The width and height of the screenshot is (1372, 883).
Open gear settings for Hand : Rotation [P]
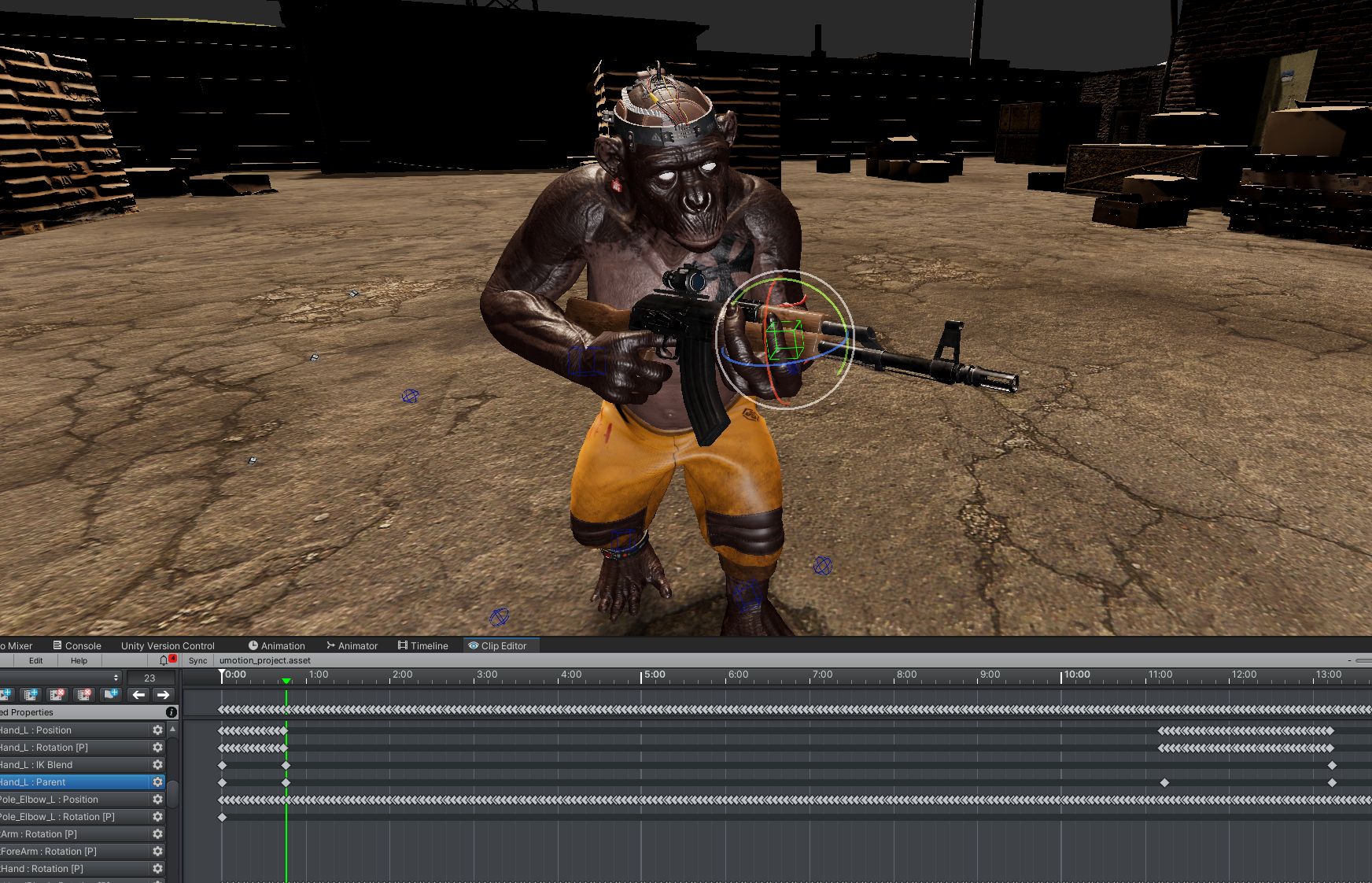[157, 869]
